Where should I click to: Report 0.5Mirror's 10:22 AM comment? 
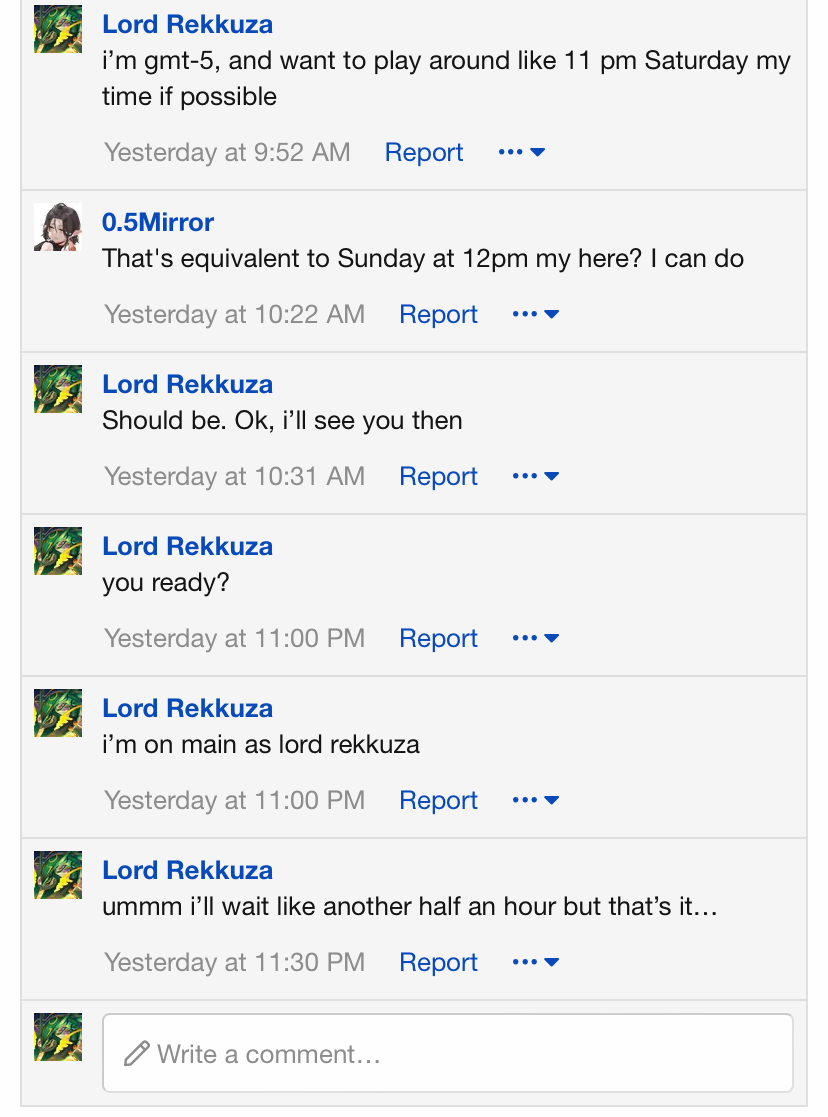[438, 315]
